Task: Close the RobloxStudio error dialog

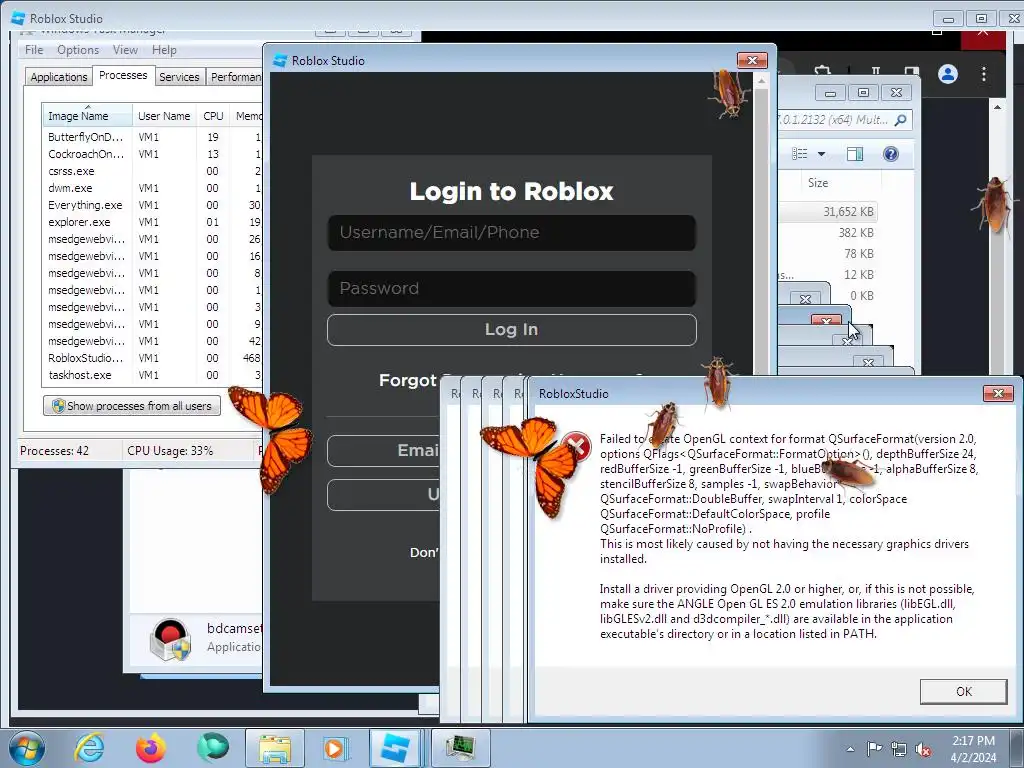Action: [x=998, y=393]
